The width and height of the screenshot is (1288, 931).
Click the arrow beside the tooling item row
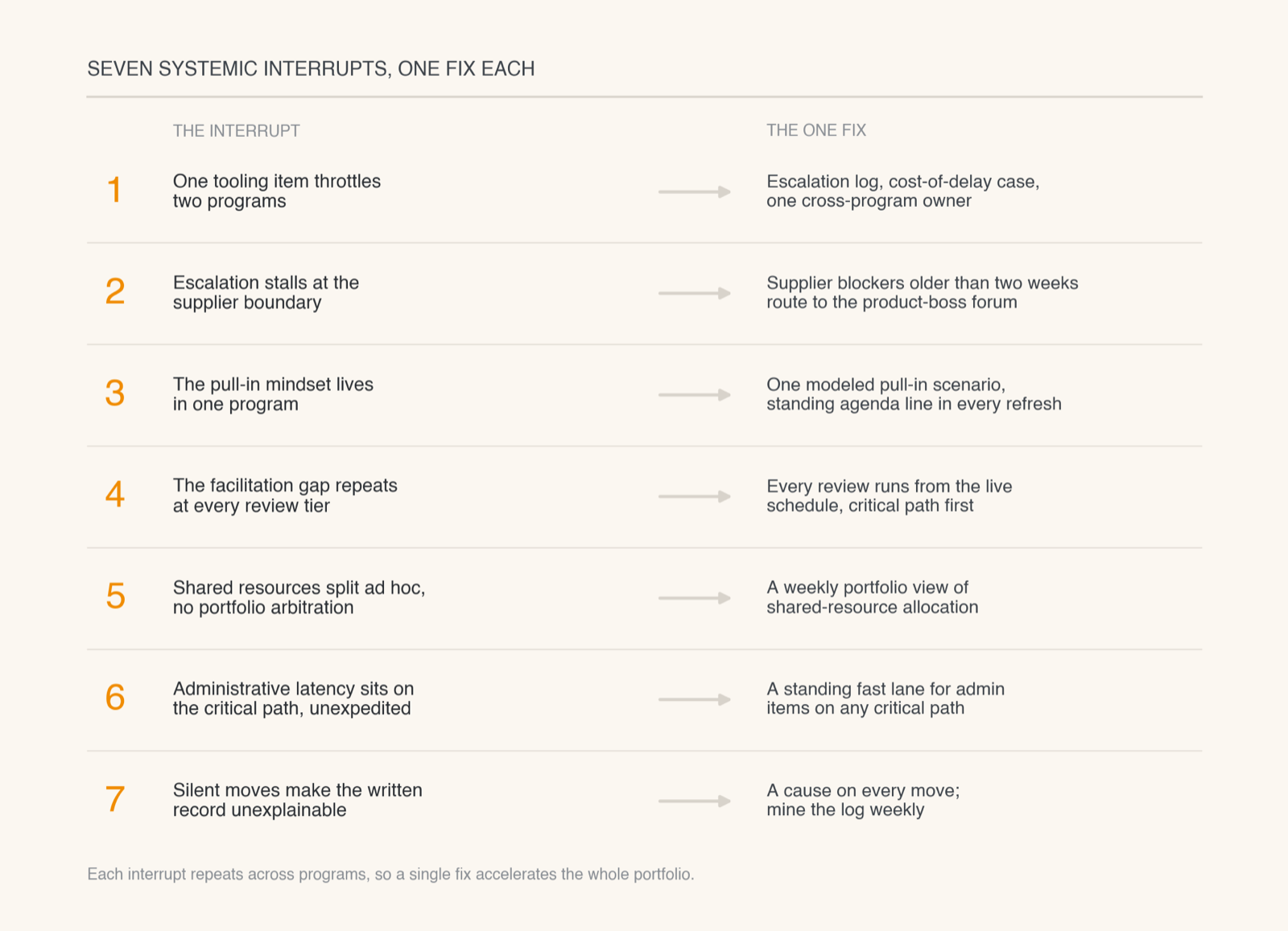[x=695, y=192]
